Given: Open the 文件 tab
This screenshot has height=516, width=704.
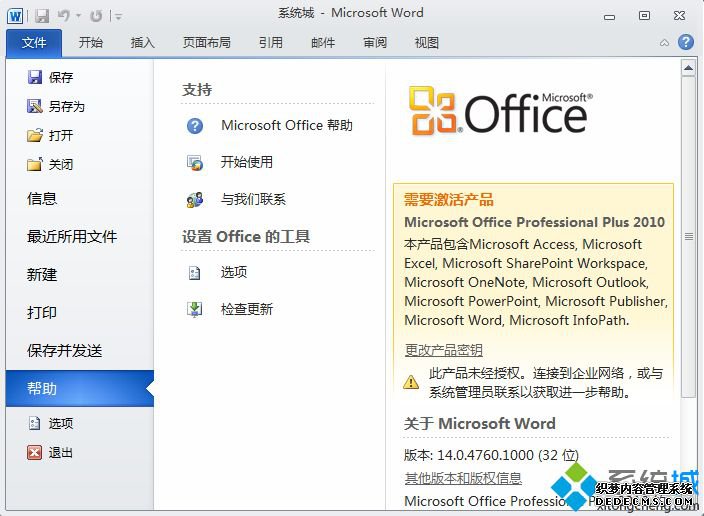Looking at the screenshot, I should (x=34, y=43).
